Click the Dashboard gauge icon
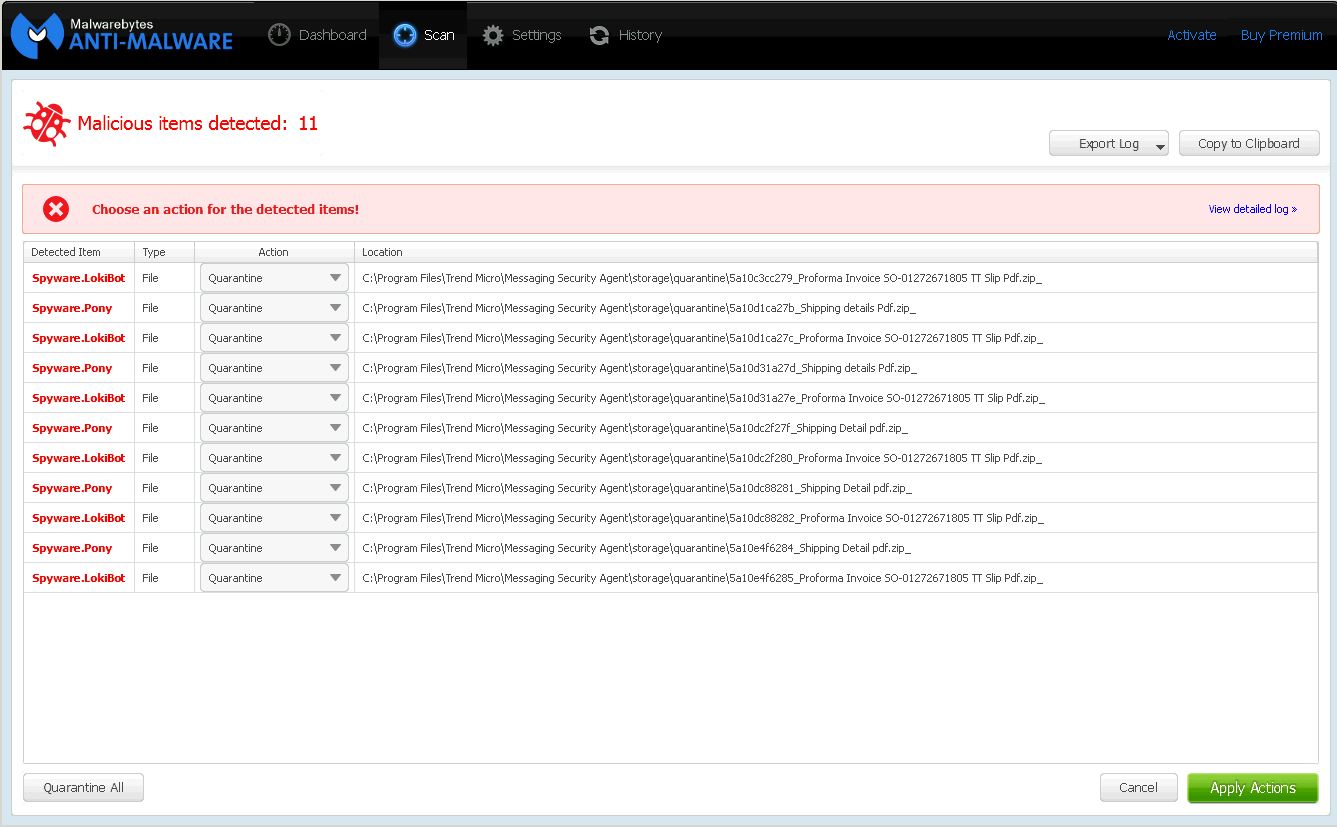The image size is (1337, 827). point(279,35)
